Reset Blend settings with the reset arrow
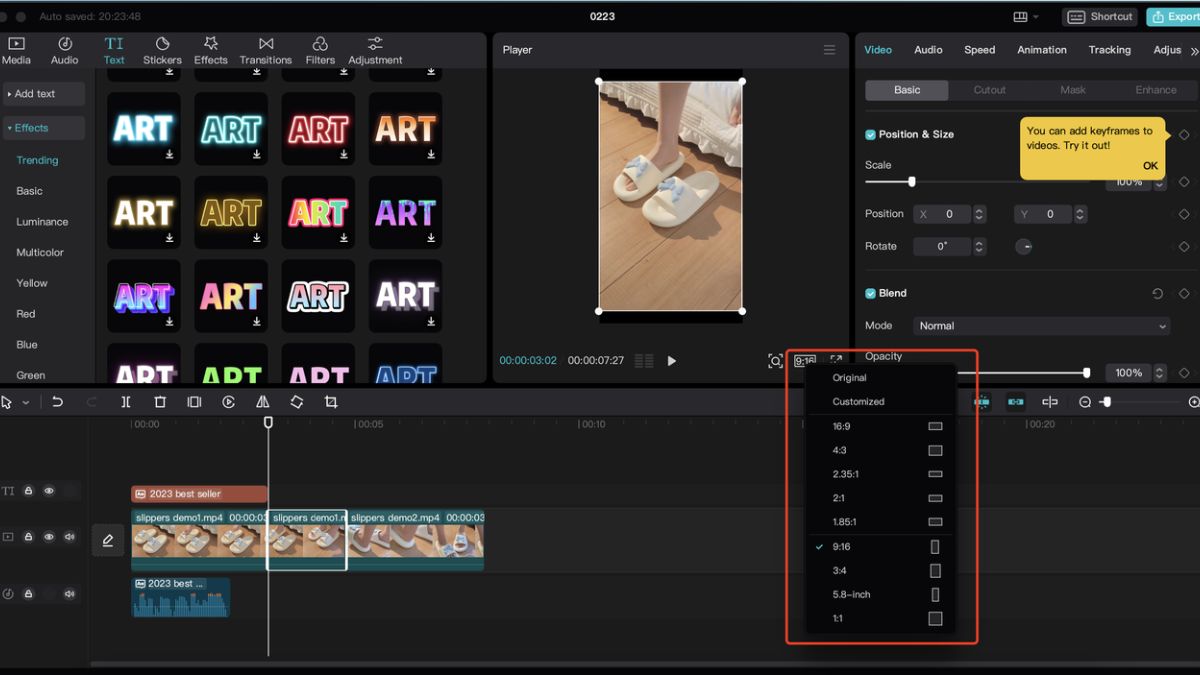 click(1157, 294)
